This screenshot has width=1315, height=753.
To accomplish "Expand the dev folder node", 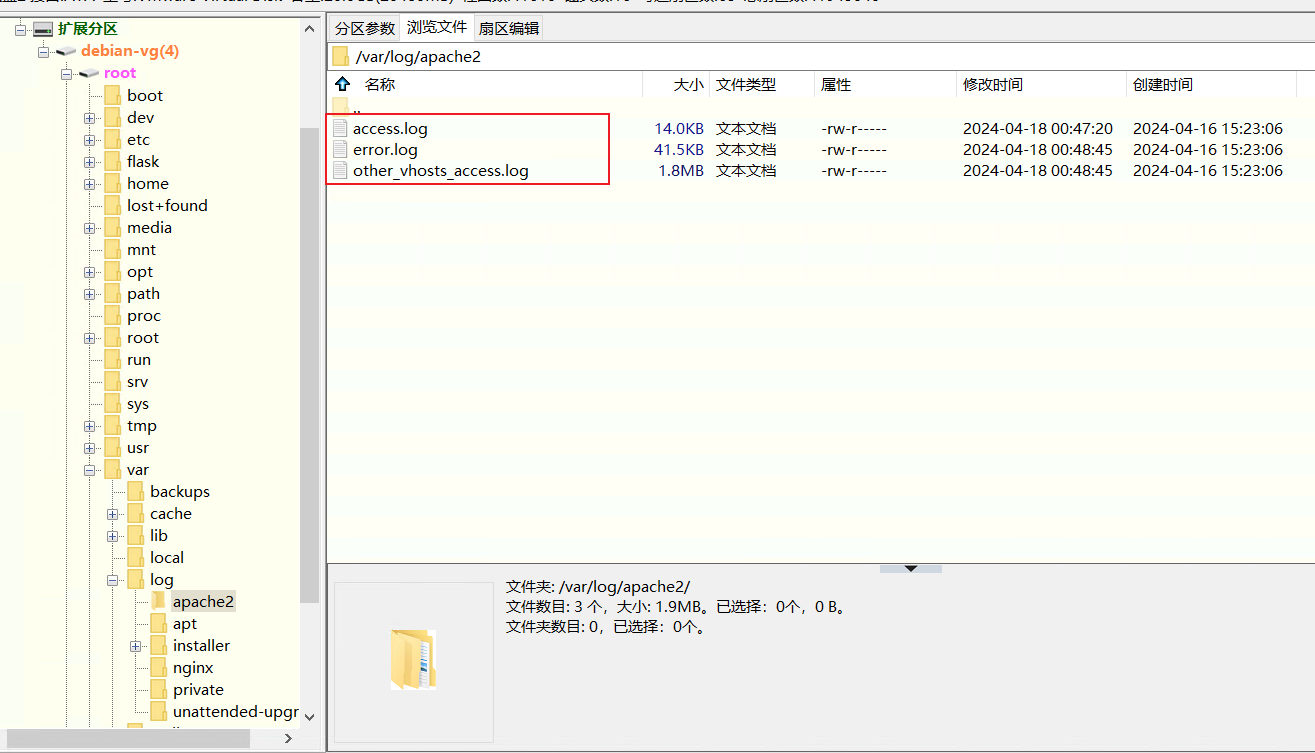I will tap(90, 118).
